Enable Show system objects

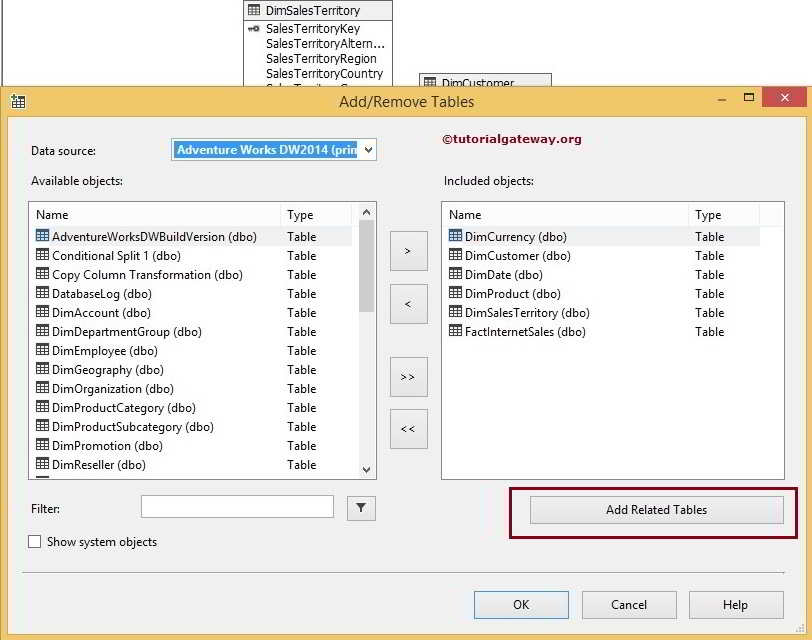tap(35, 541)
